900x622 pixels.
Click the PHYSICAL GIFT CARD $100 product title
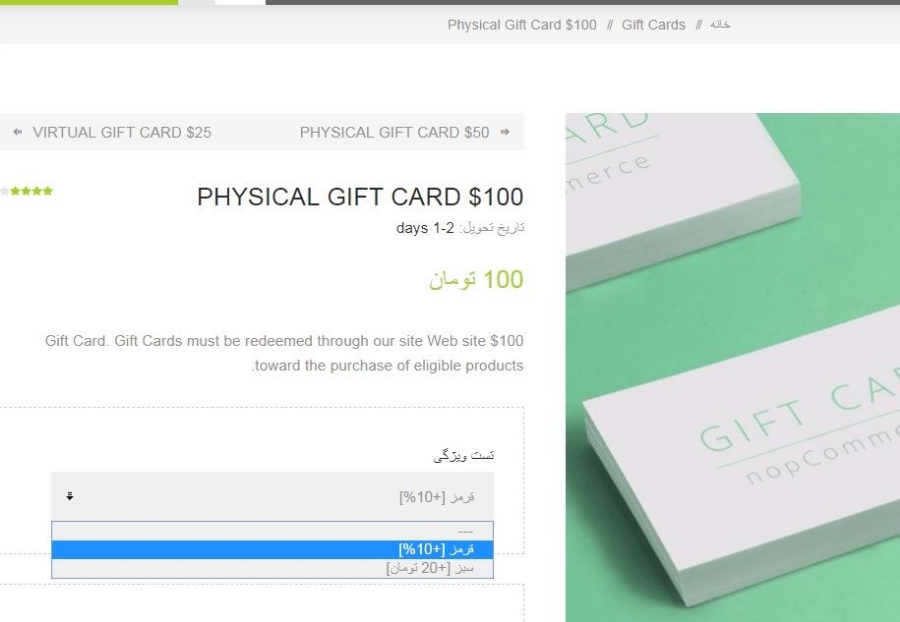click(360, 197)
